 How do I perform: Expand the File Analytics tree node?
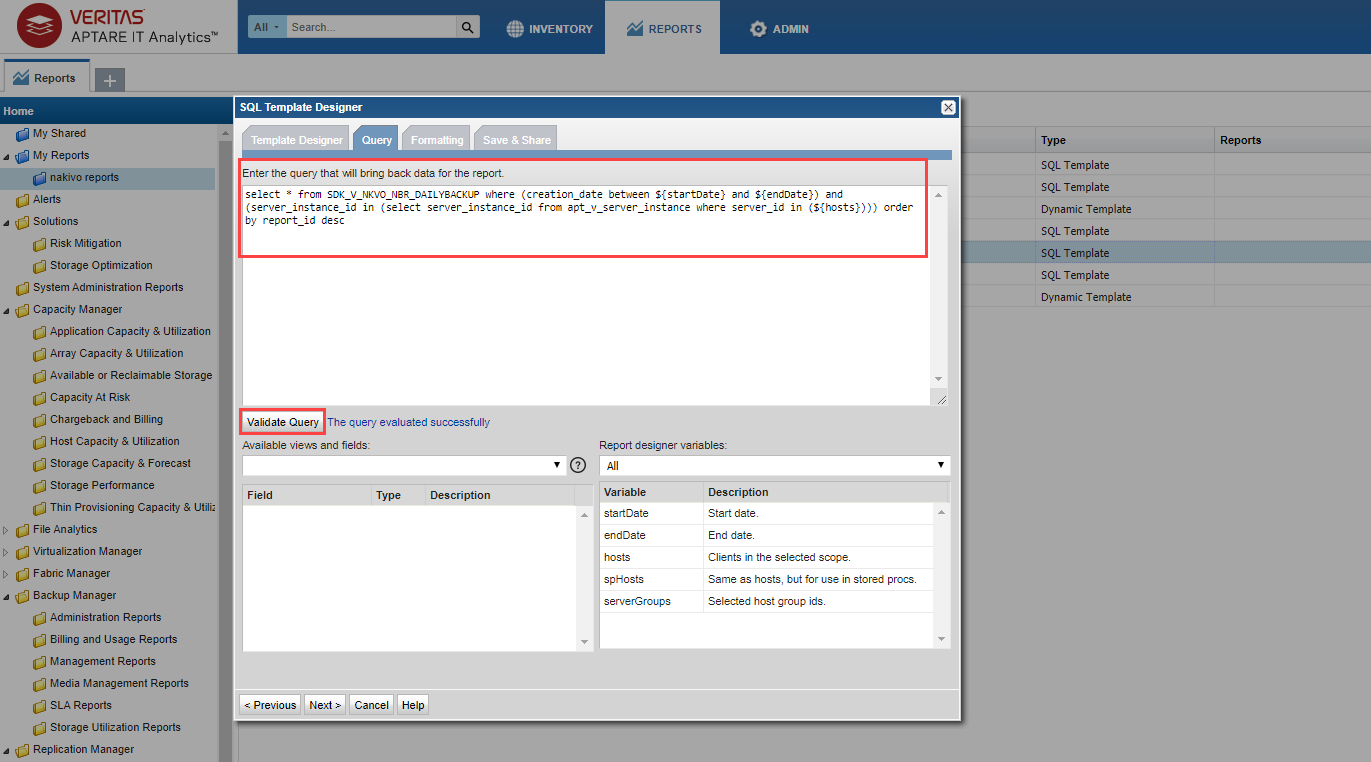[6, 530]
